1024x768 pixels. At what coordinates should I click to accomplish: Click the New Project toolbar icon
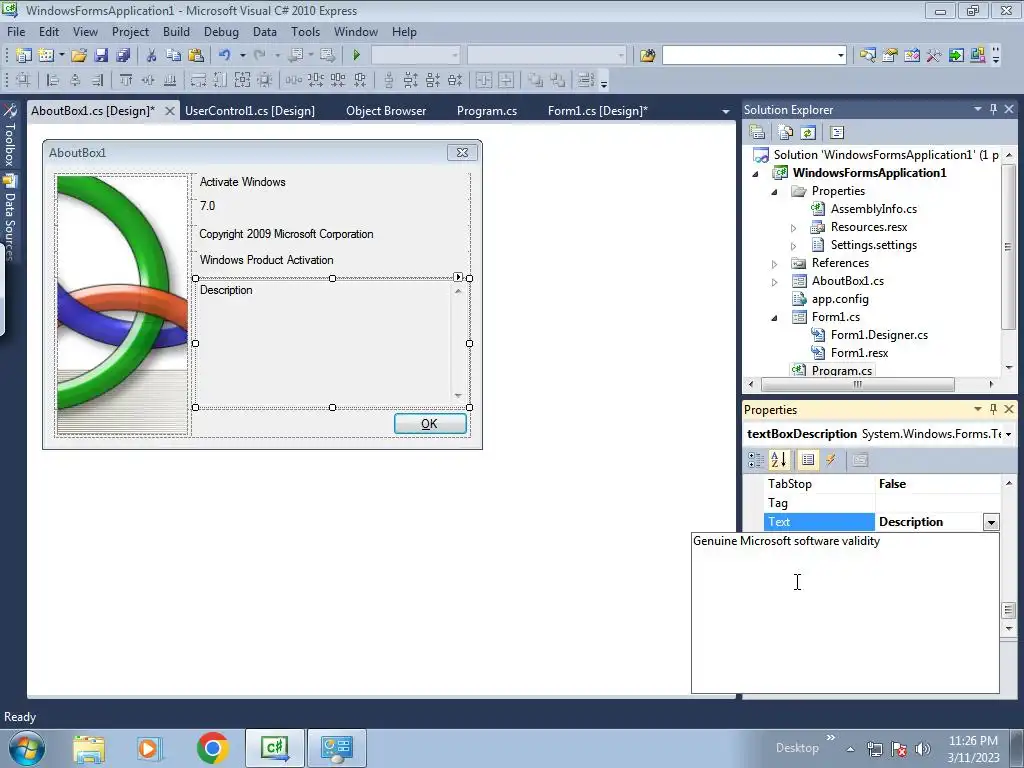pos(24,56)
